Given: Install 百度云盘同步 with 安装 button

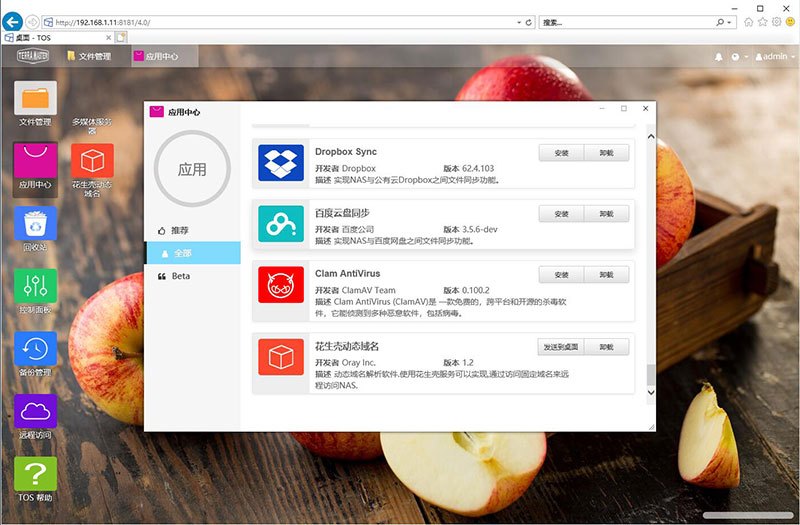Looking at the screenshot, I should click(x=561, y=214).
